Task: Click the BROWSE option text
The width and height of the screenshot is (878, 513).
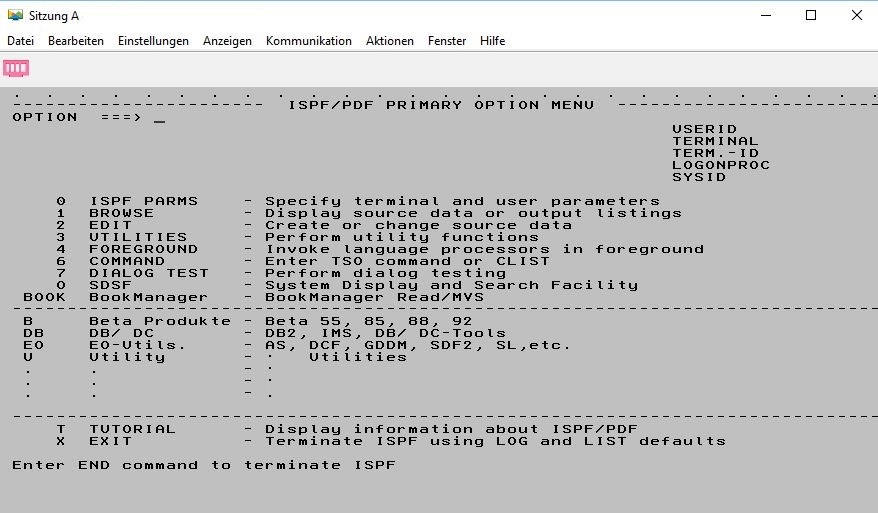Action: (122, 213)
